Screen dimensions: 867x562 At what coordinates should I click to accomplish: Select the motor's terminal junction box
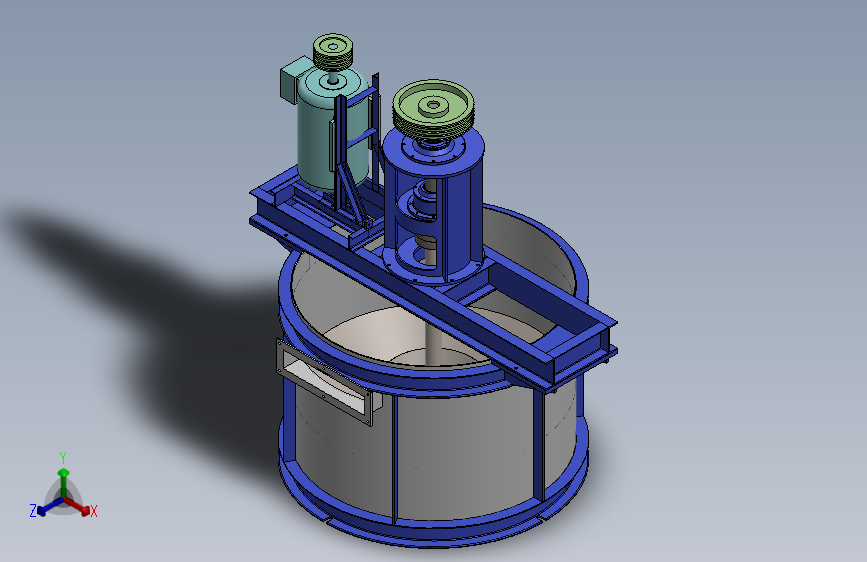coord(293,79)
